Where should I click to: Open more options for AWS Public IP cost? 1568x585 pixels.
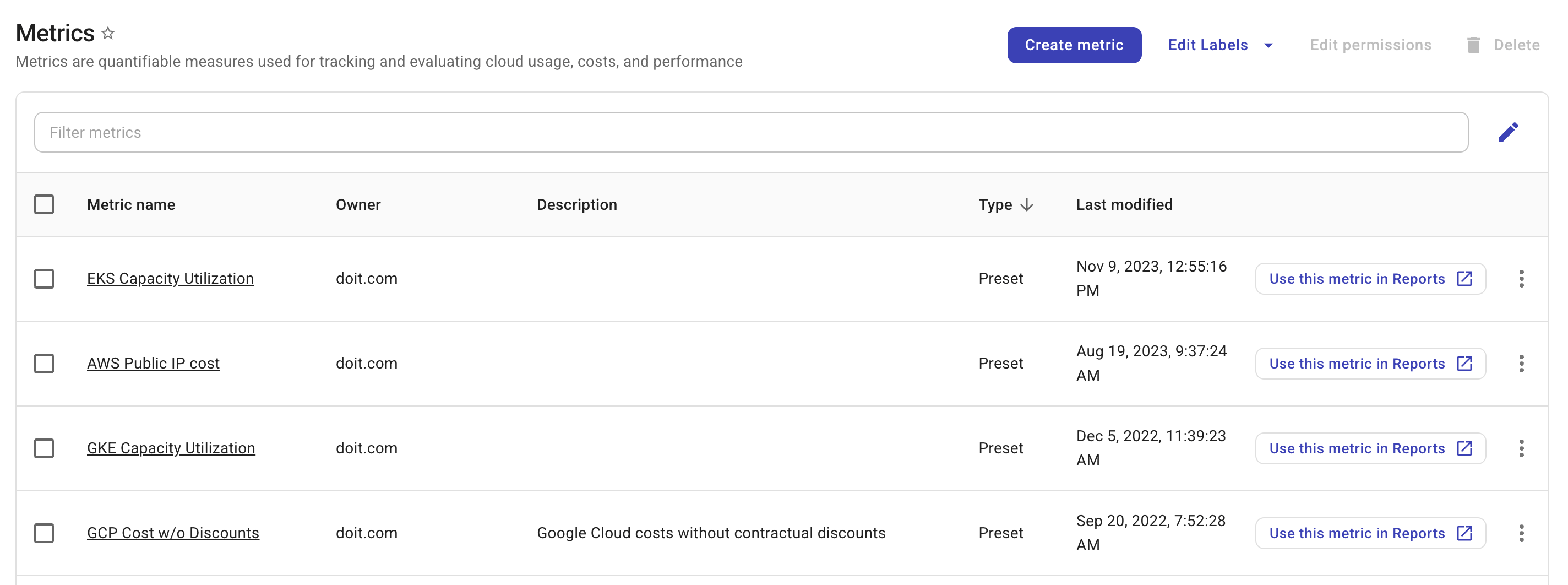[1521, 364]
